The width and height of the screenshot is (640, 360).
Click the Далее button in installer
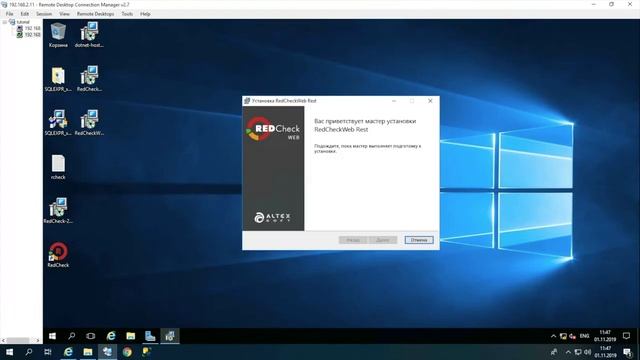point(382,240)
